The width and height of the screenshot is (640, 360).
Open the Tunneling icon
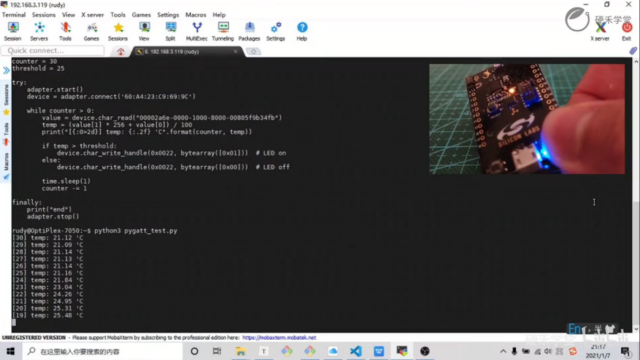223,31
